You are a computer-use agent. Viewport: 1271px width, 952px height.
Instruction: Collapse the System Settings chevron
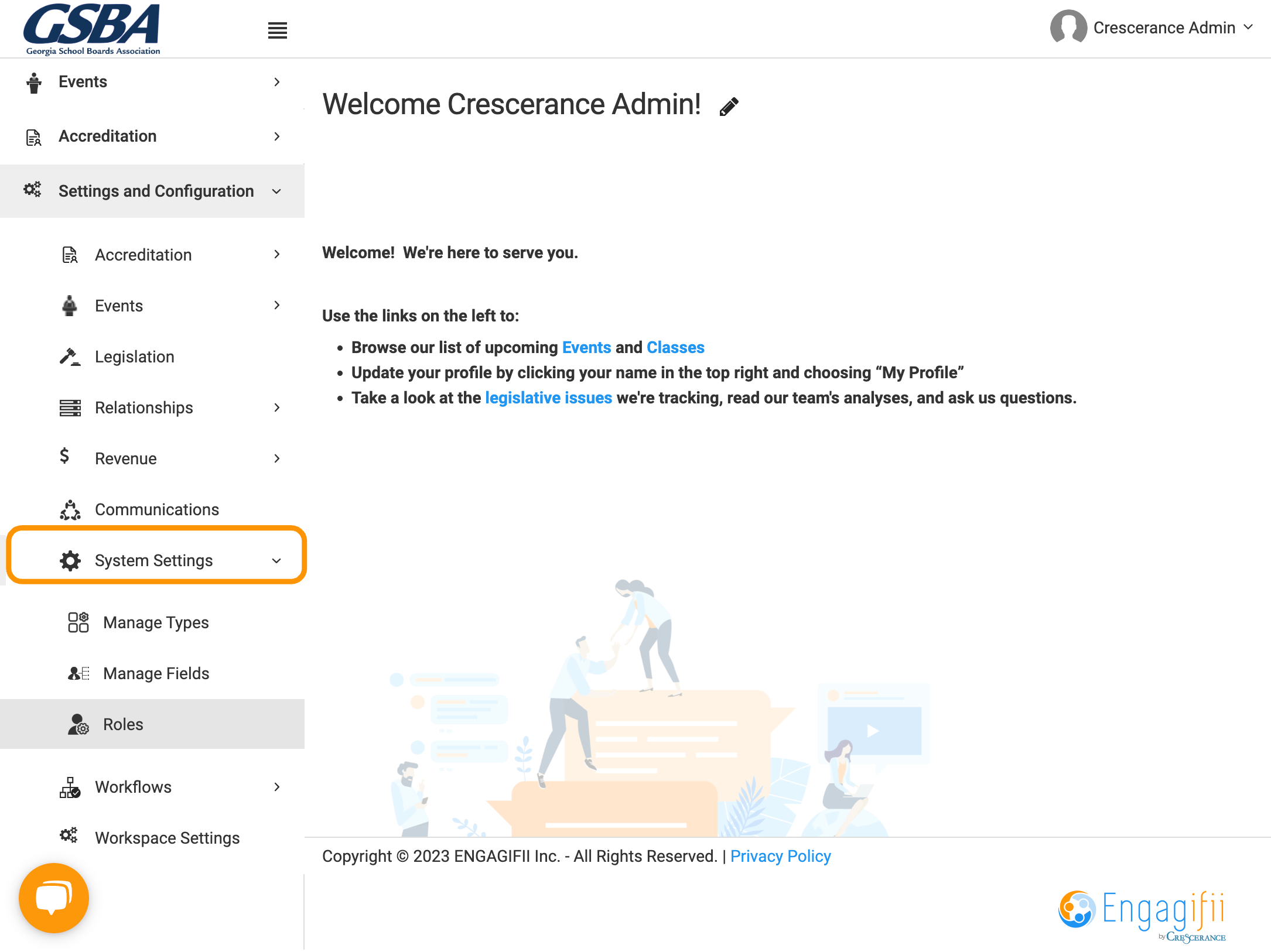(x=277, y=561)
